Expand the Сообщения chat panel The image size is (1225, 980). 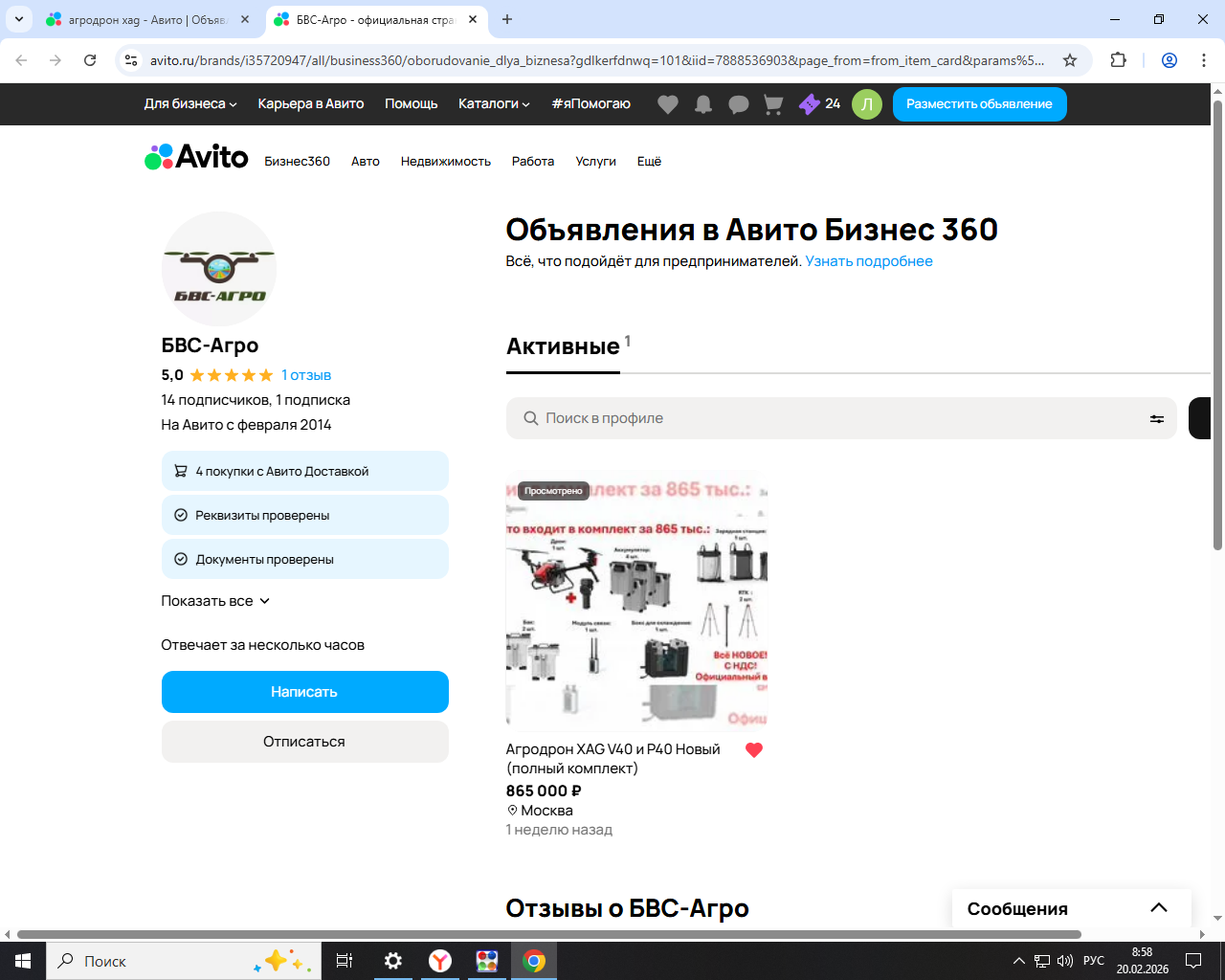pos(1072,908)
